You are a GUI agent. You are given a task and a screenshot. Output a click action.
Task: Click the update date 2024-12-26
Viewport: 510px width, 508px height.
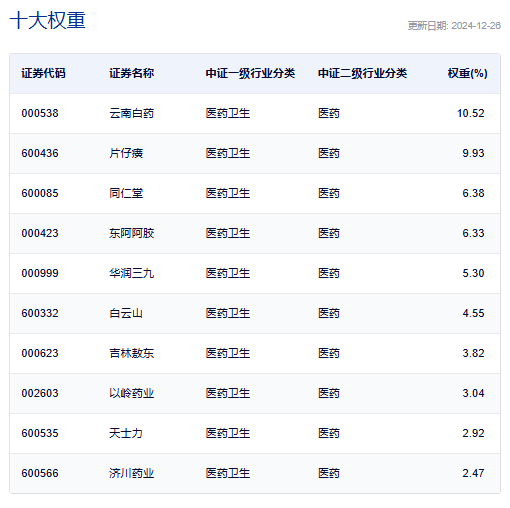pyautogui.click(x=476, y=26)
